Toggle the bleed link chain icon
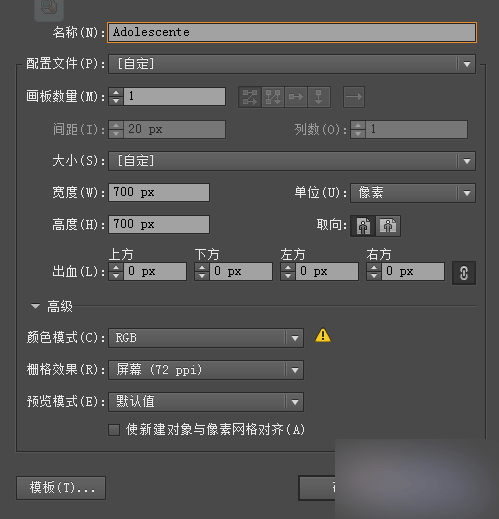 click(x=464, y=273)
